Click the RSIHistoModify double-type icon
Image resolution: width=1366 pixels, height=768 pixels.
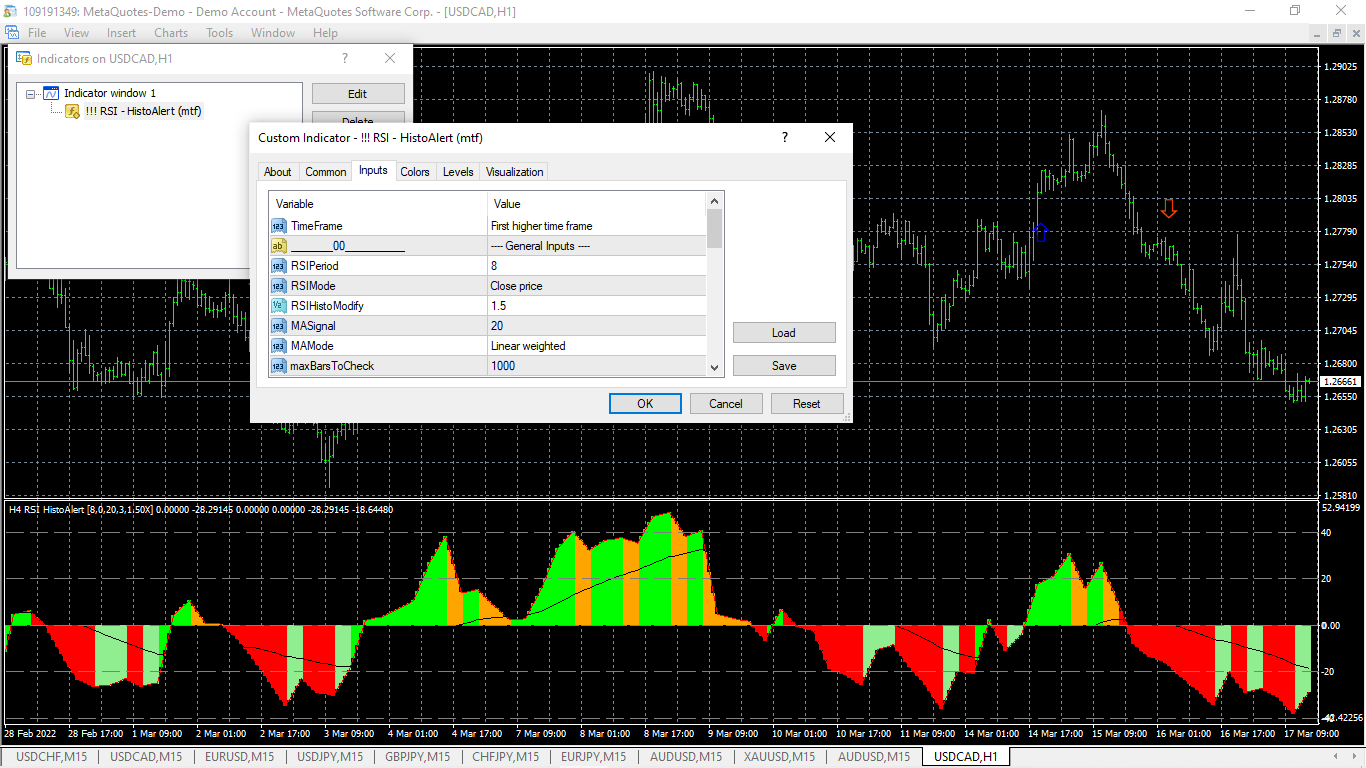click(278, 306)
